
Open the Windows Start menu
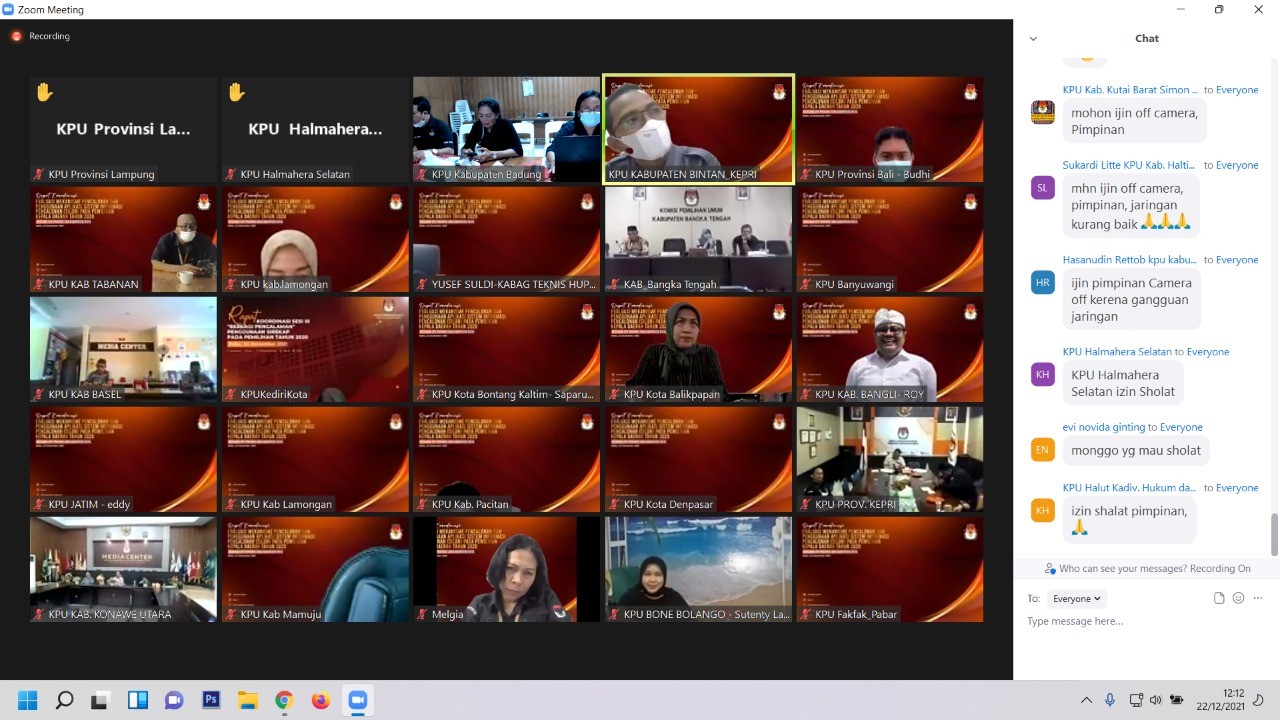pos(27,700)
